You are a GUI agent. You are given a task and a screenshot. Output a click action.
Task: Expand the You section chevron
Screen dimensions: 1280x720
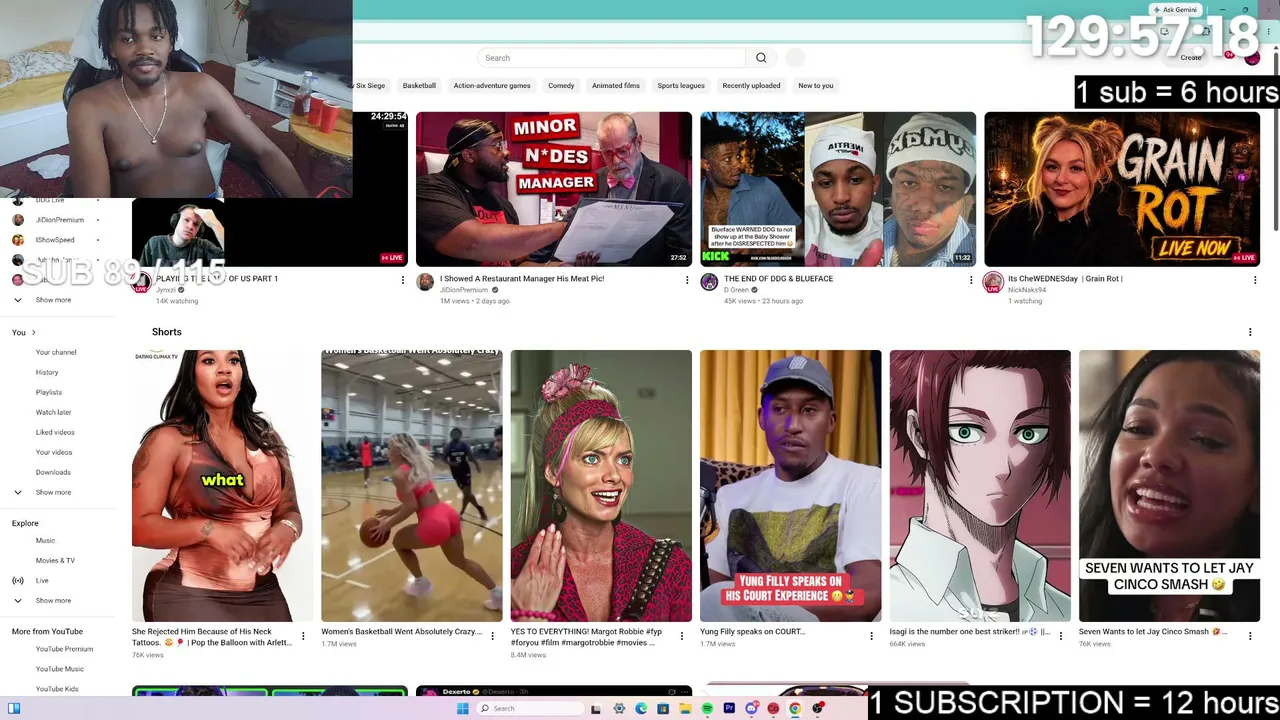click(33, 332)
